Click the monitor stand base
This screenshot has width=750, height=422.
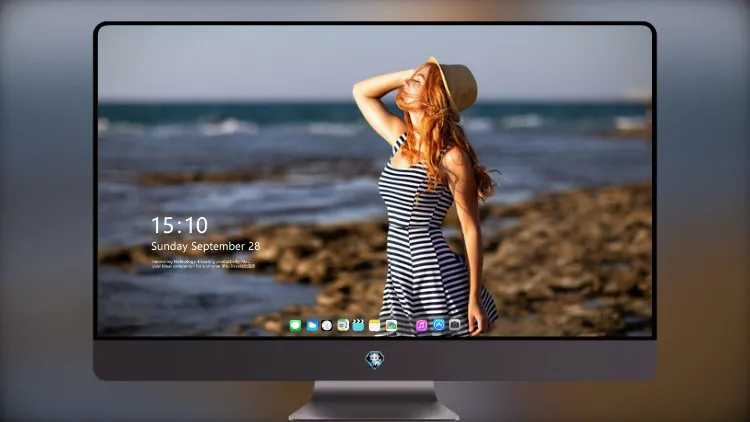click(374, 411)
